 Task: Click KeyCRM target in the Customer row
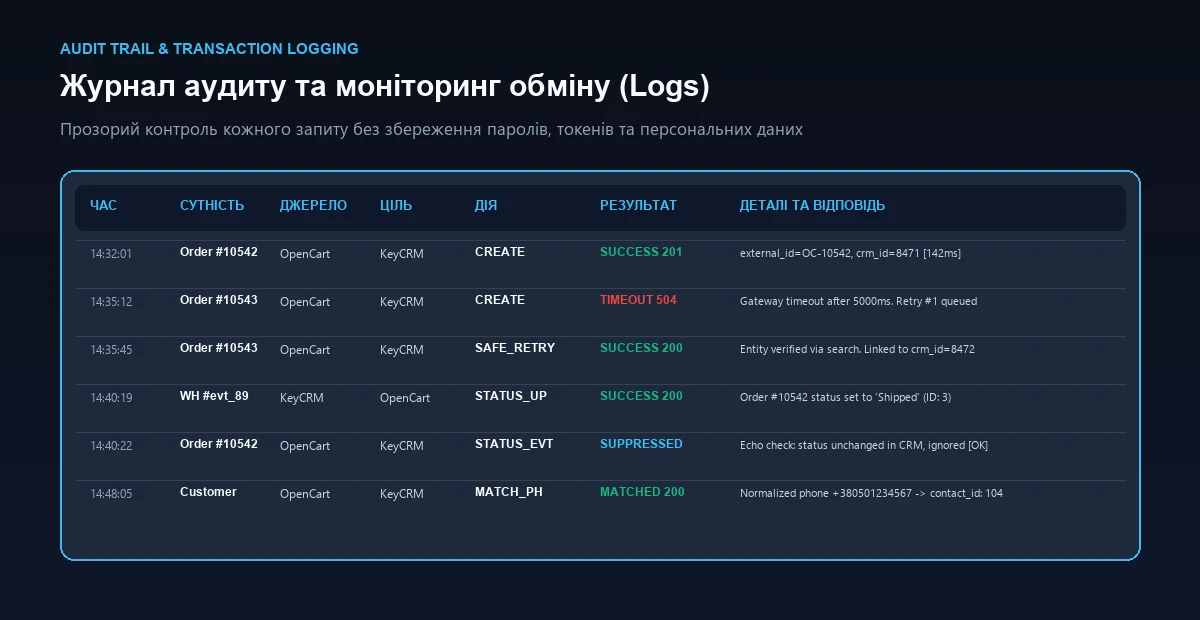pyautogui.click(x=401, y=494)
